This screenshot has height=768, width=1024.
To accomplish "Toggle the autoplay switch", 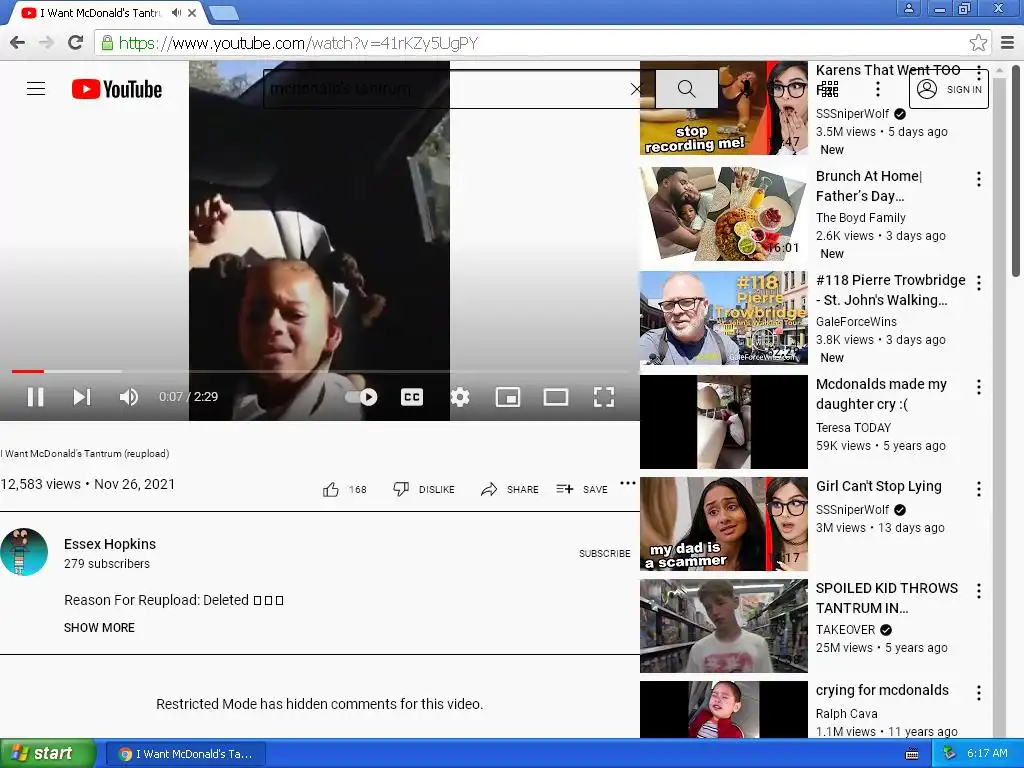I will coord(361,396).
